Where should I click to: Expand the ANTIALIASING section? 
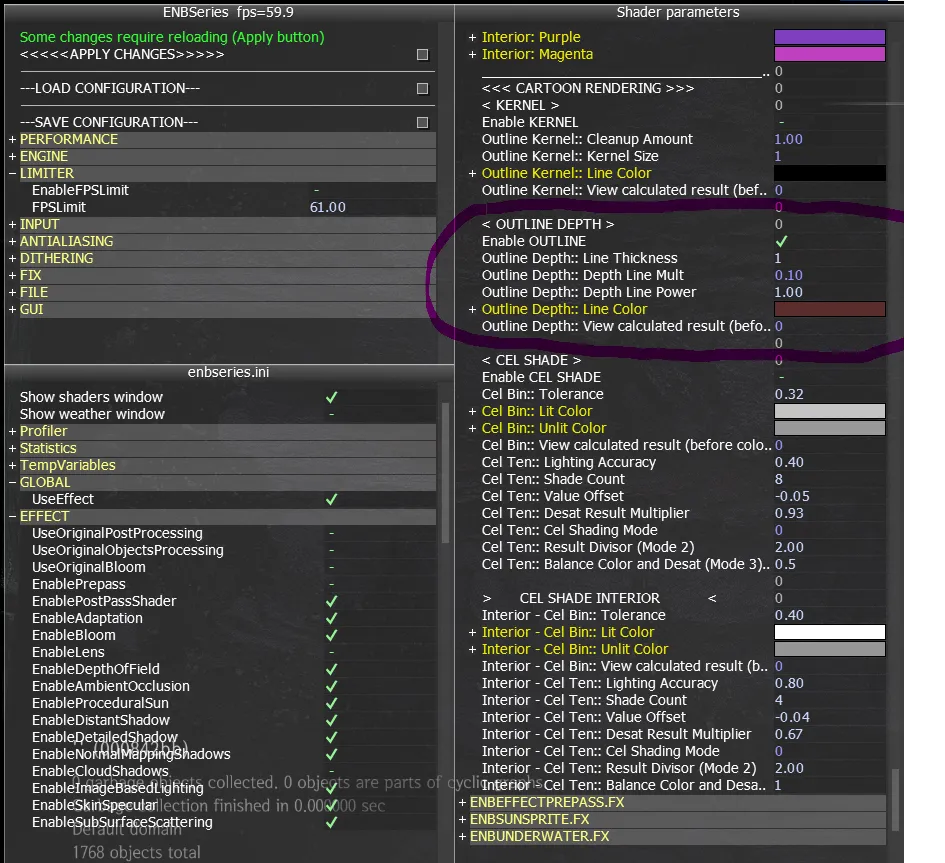pyautogui.click(x=12, y=241)
